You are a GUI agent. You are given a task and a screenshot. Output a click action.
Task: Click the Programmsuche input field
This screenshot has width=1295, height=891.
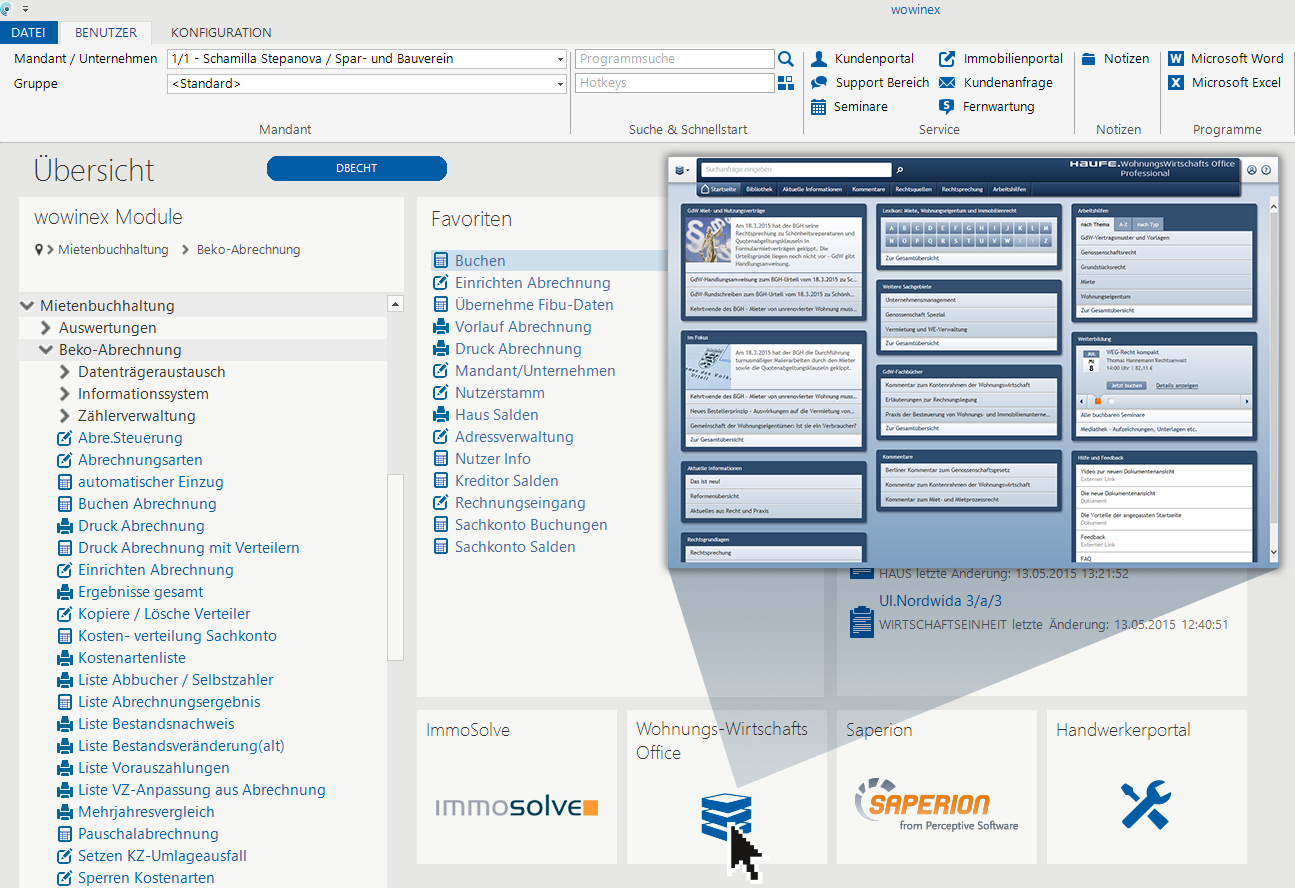[674, 59]
